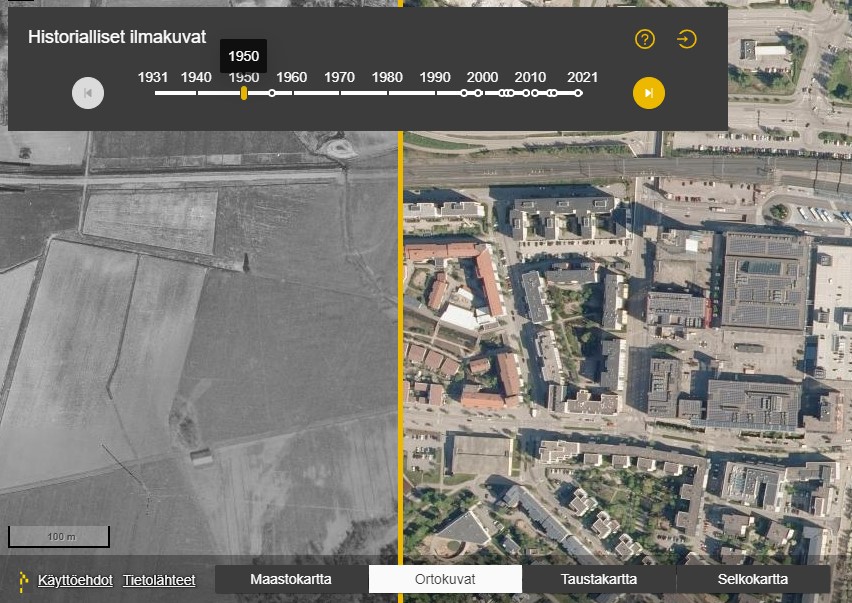This screenshot has width=852, height=603.
Task: Open the Käyttöehdot link
Action: [x=75, y=580]
